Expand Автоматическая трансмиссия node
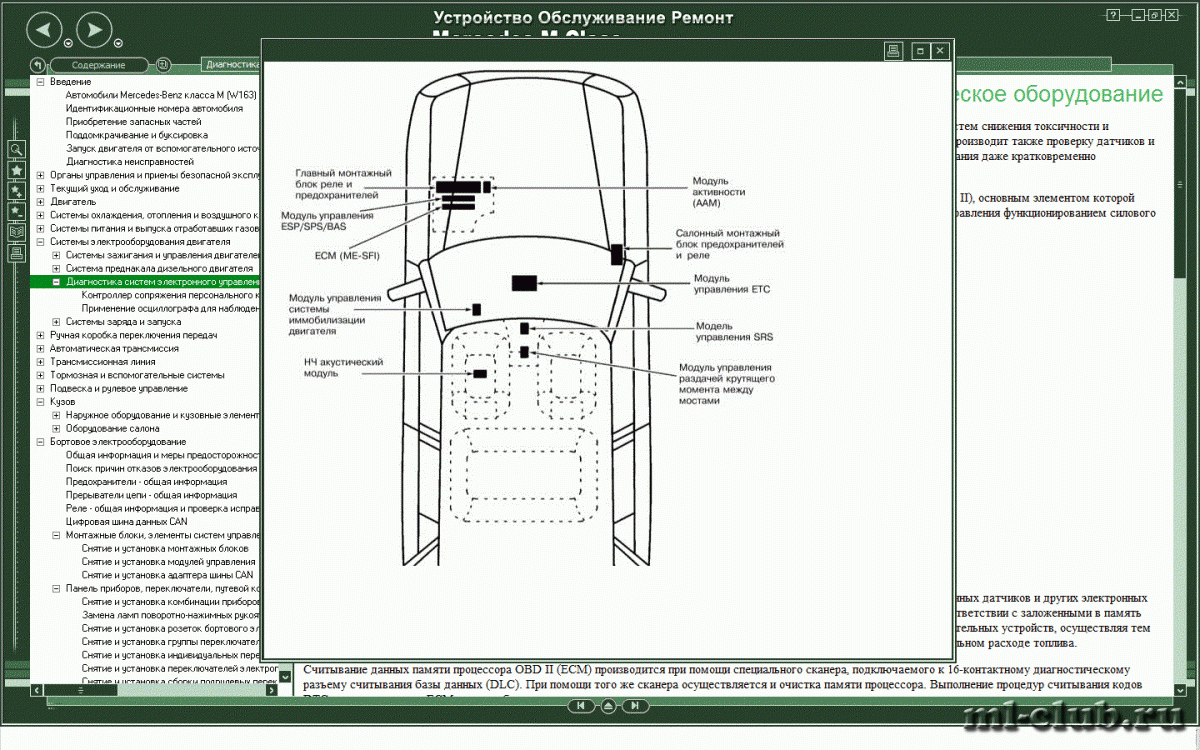 click(40, 348)
